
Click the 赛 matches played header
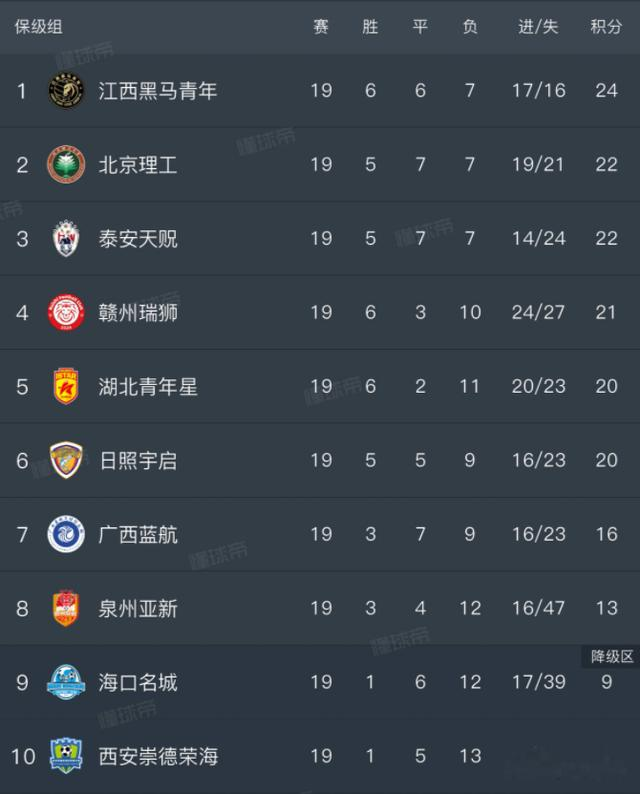click(321, 27)
